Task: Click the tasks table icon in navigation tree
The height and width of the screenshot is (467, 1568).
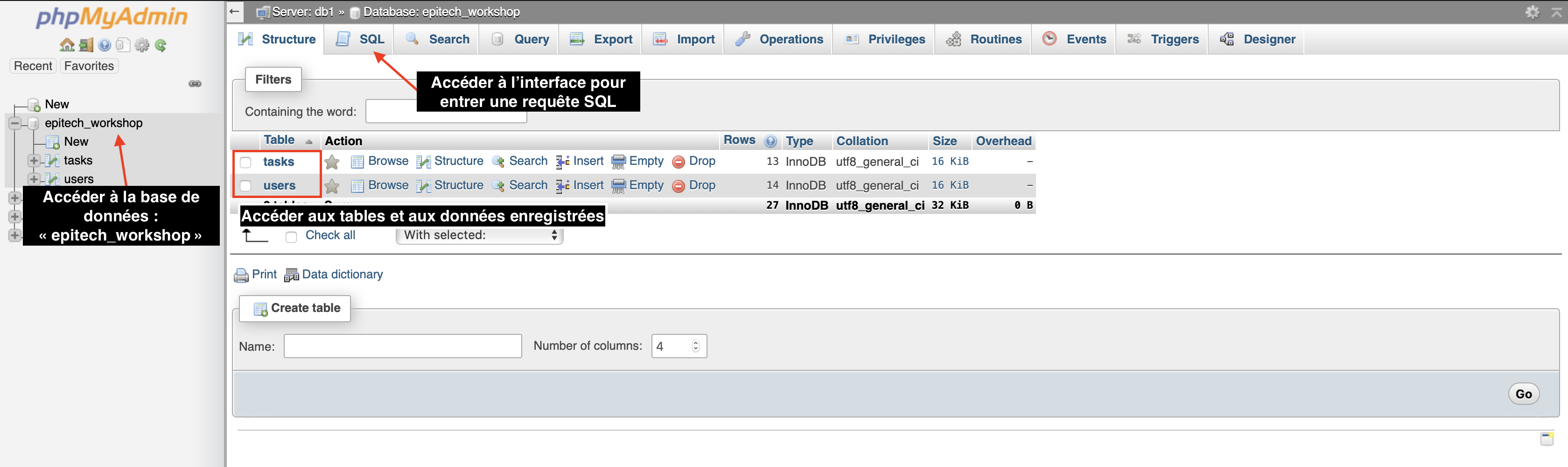Action: (x=53, y=161)
